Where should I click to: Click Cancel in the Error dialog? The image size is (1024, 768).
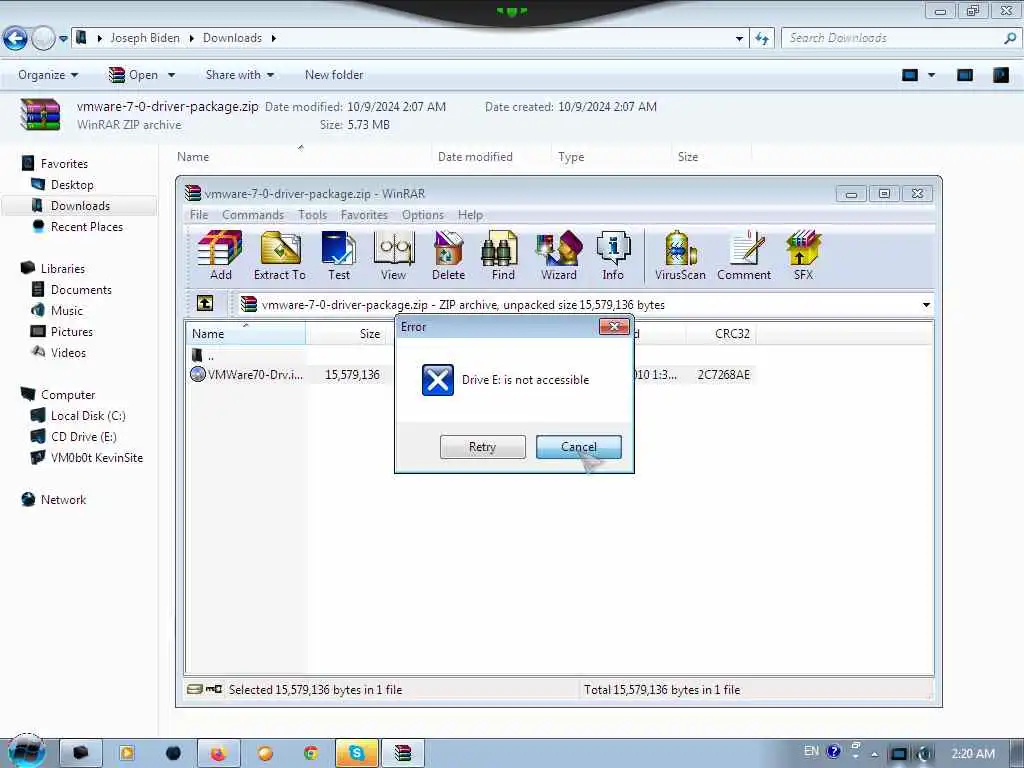point(579,447)
